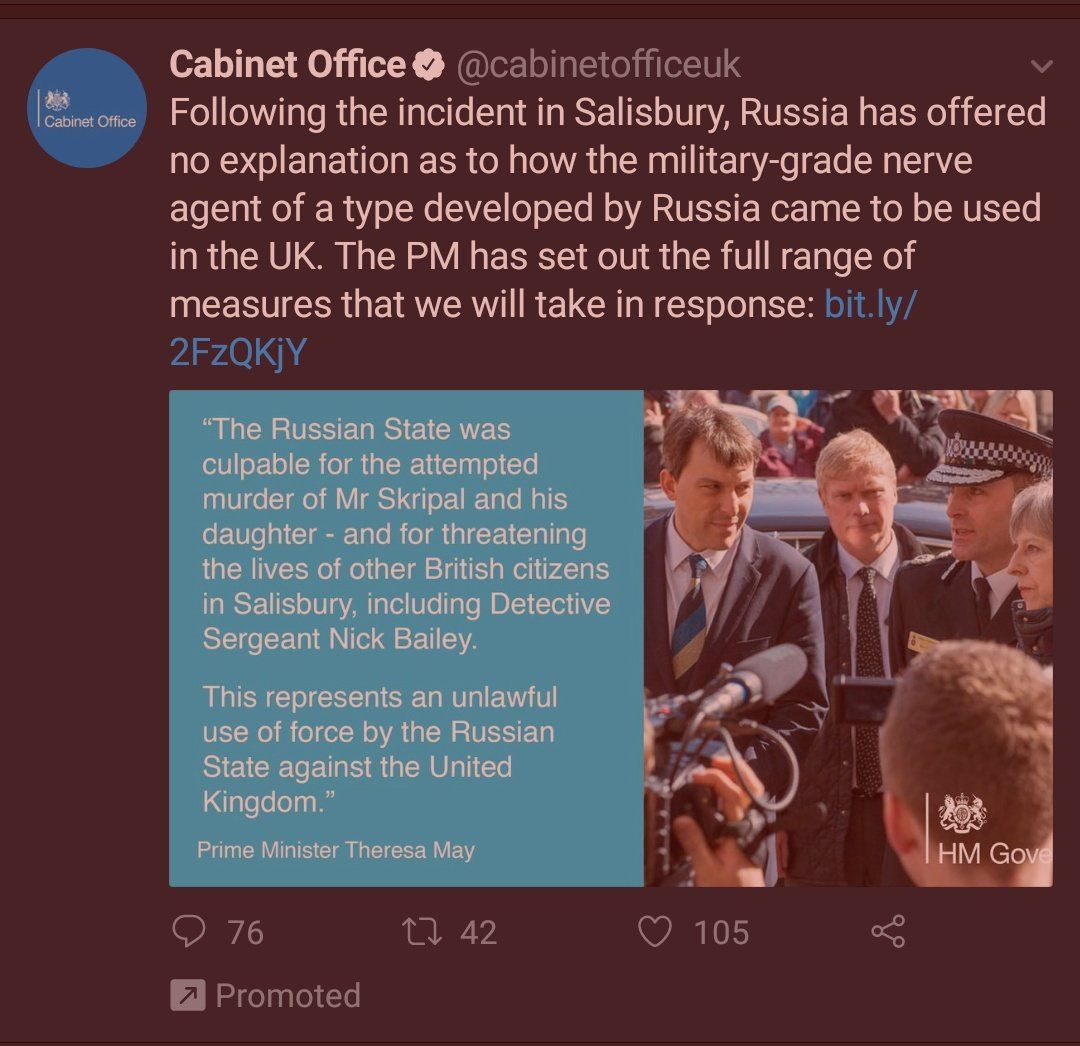Open the press photo with microphone

[x=848, y=638]
